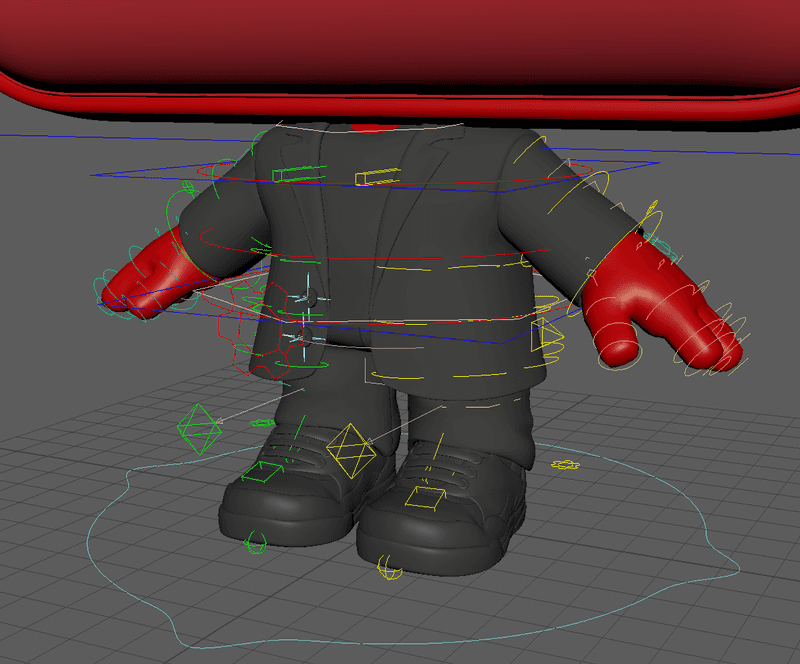
Task: Select the red glove with green finger controls
Action: click(148, 275)
